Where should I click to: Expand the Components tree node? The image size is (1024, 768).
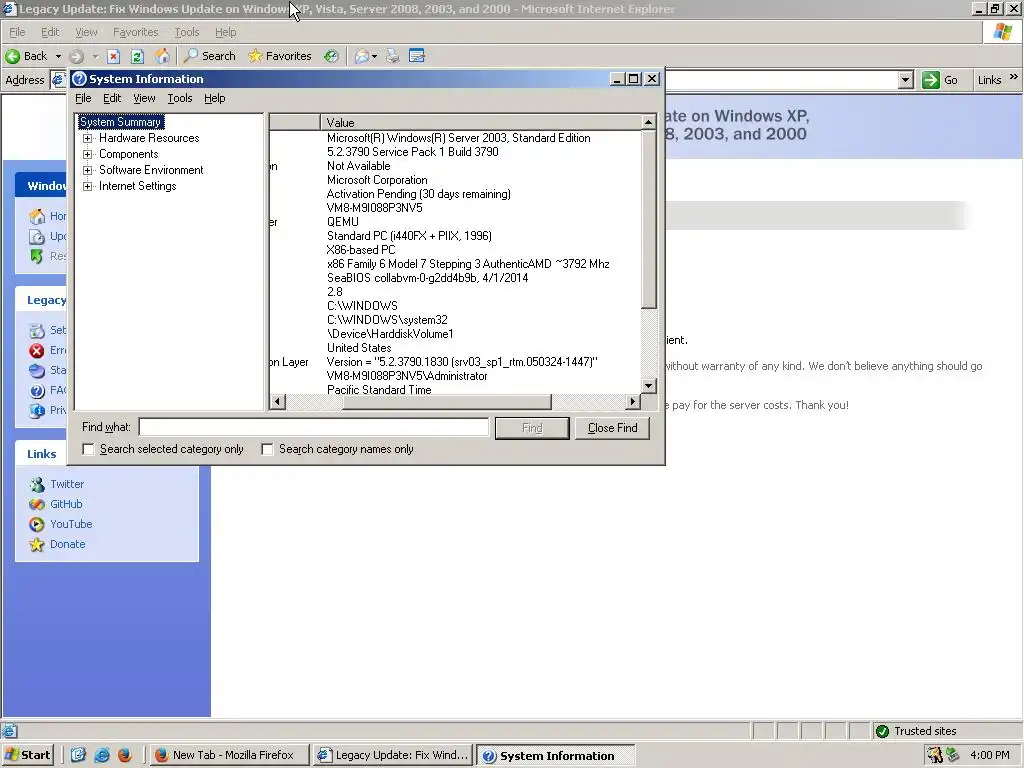[88, 154]
